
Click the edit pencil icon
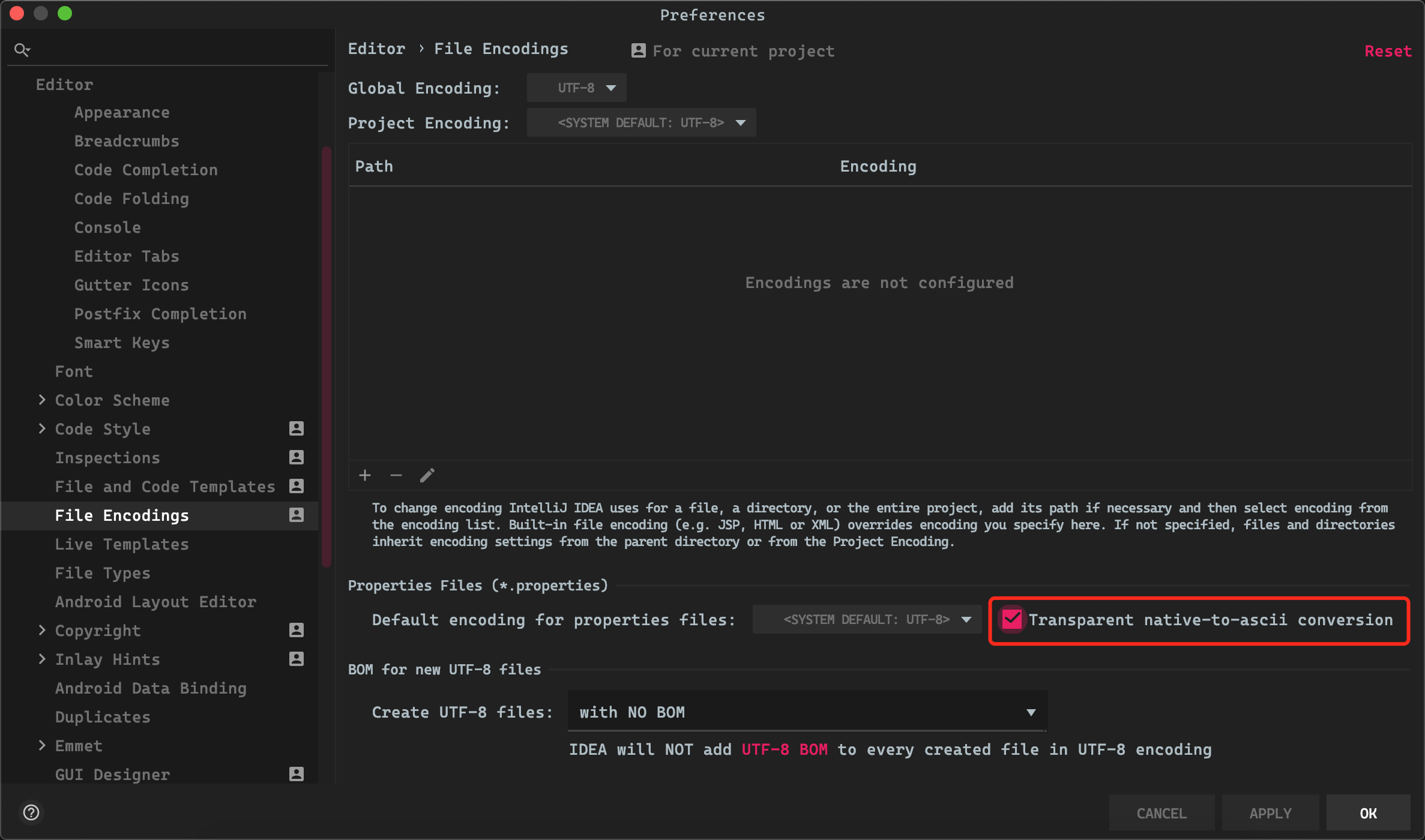click(427, 476)
